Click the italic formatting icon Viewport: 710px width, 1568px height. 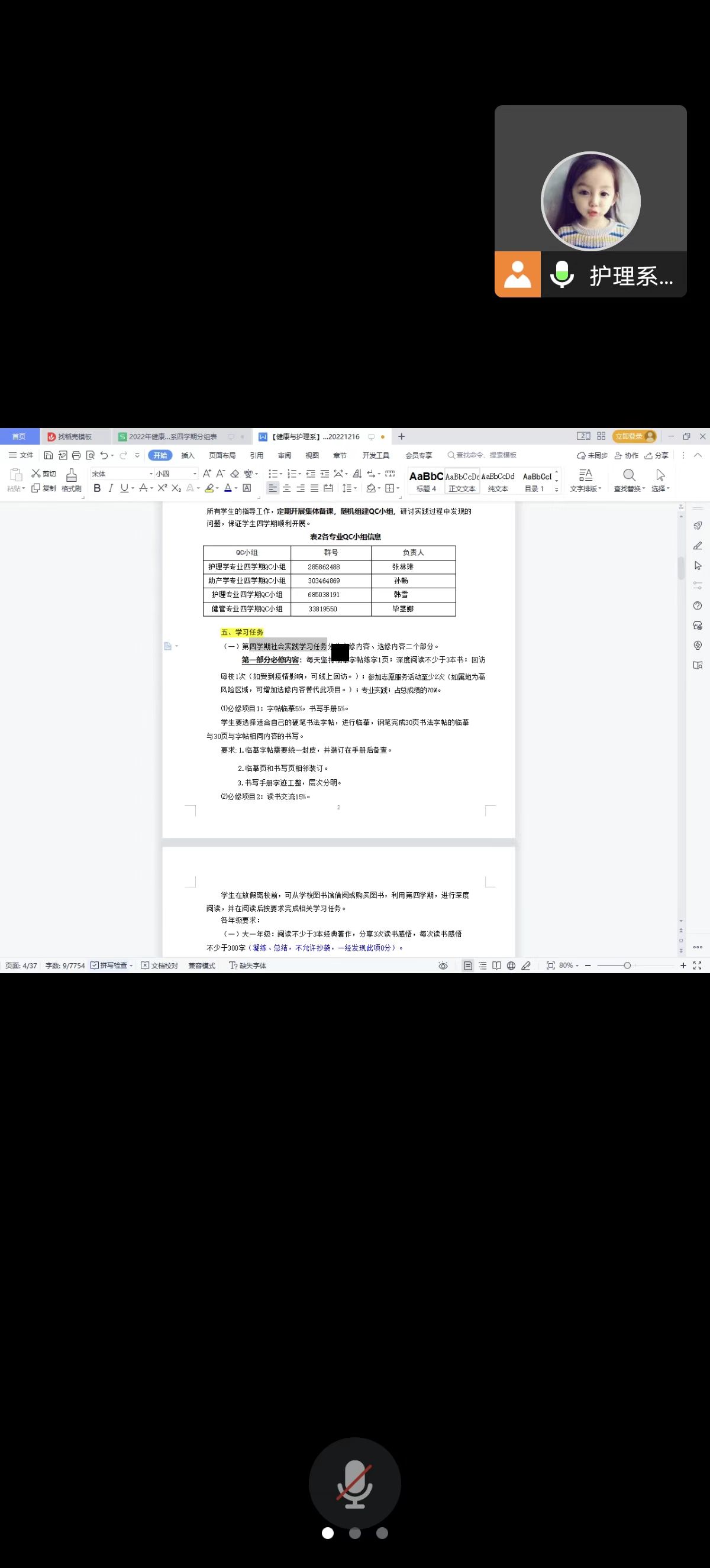[110, 488]
